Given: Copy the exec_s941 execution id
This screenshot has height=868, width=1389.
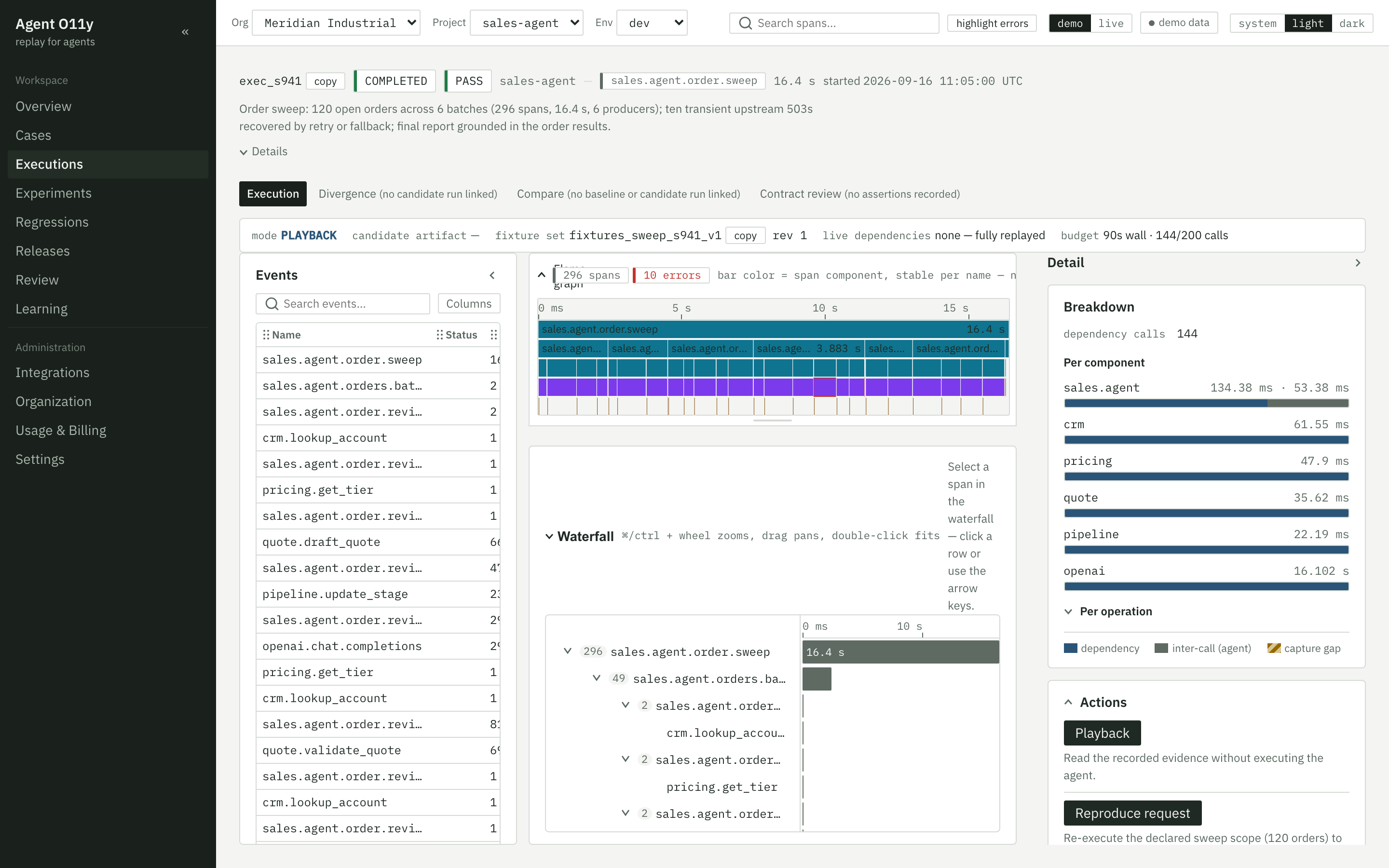Looking at the screenshot, I should 326,81.
